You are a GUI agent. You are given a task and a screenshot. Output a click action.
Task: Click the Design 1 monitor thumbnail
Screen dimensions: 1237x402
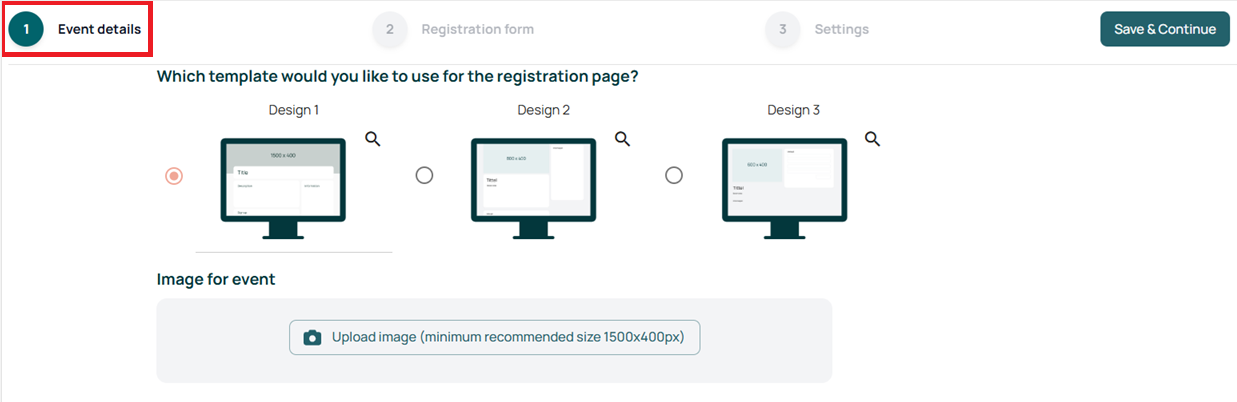283,186
